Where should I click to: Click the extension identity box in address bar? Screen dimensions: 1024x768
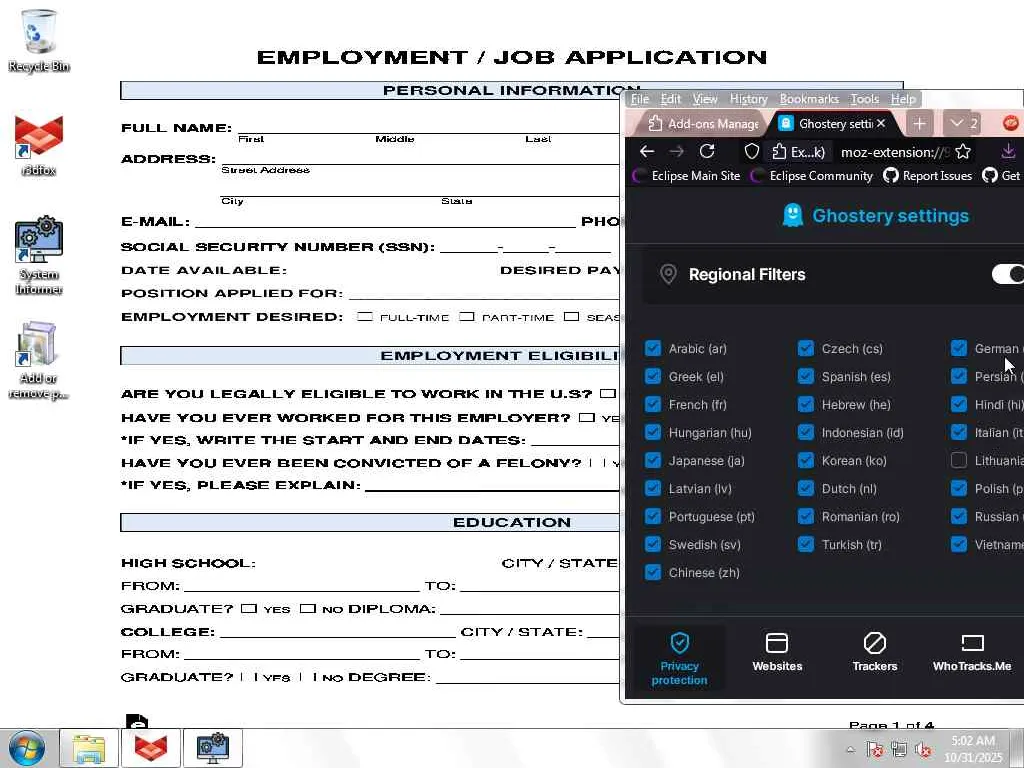[x=798, y=152]
